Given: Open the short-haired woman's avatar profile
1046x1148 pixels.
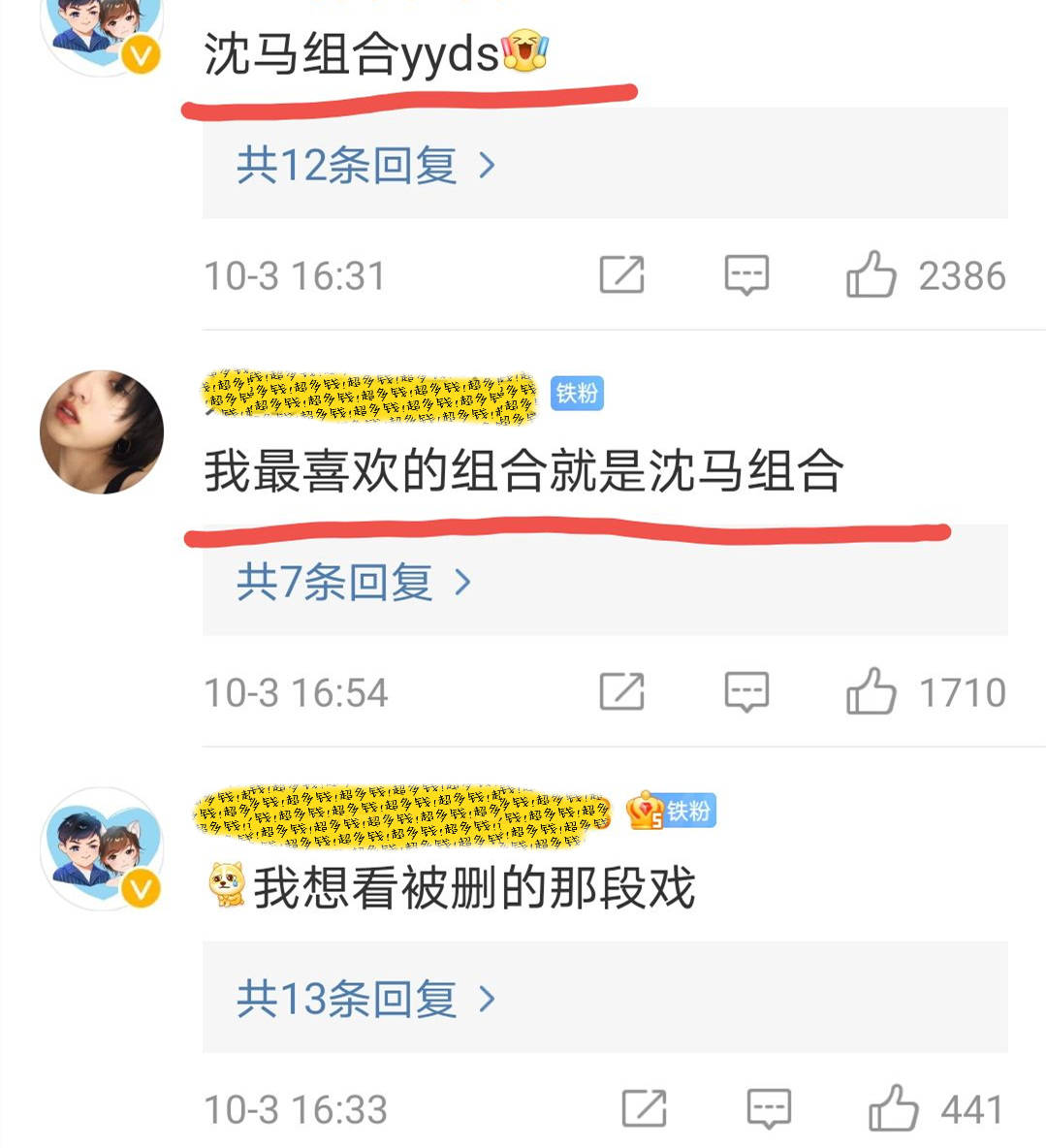Looking at the screenshot, I should [102, 432].
